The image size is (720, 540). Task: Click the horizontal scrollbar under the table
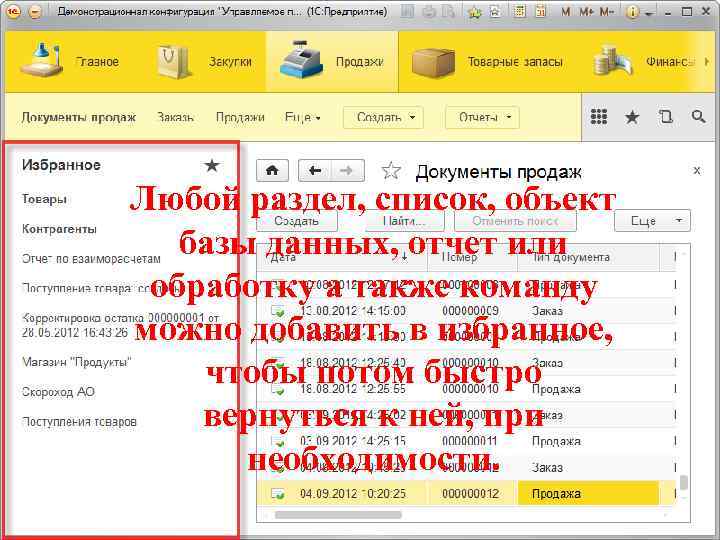(x=338, y=515)
